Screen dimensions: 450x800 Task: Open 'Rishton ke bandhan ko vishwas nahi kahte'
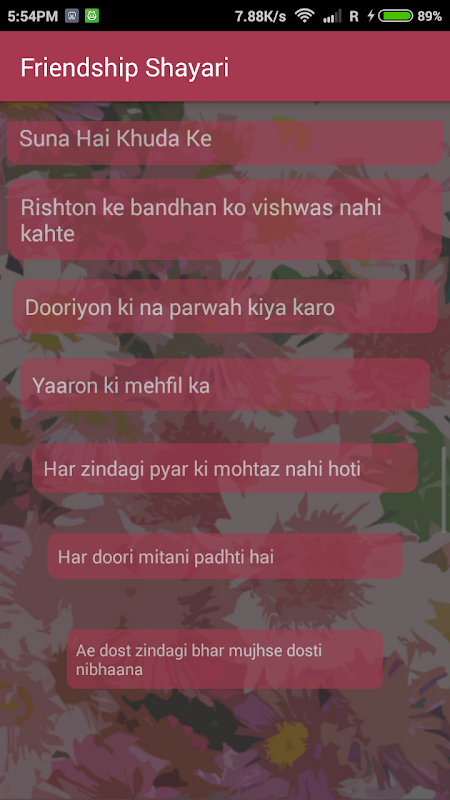[x=224, y=219]
